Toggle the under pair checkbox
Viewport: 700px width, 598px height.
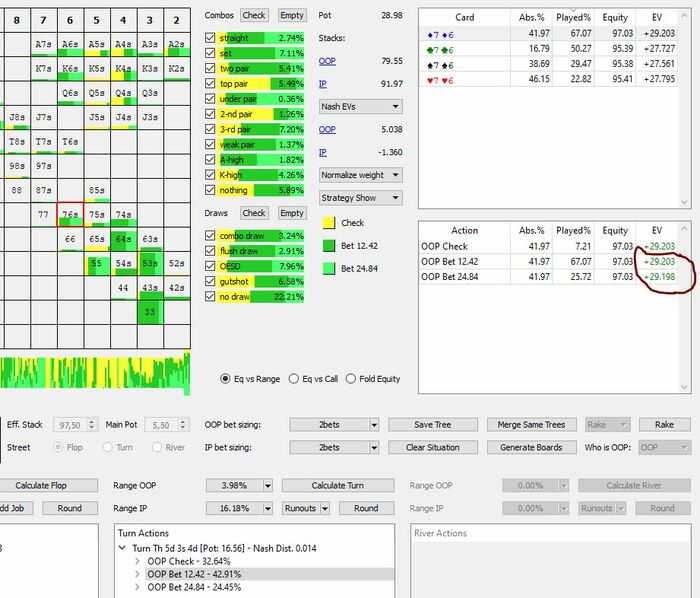210,99
